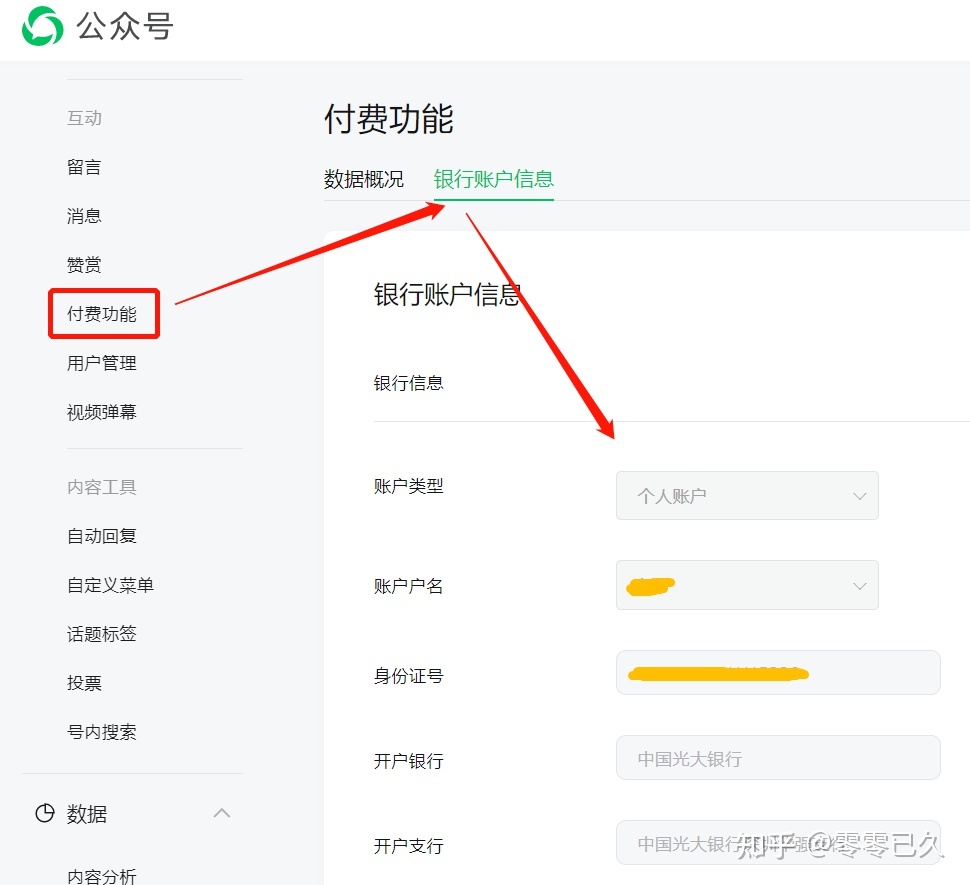Click the 开户银行 field label
The width and height of the screenshot is (970, 885).
(x=409, y=761)
